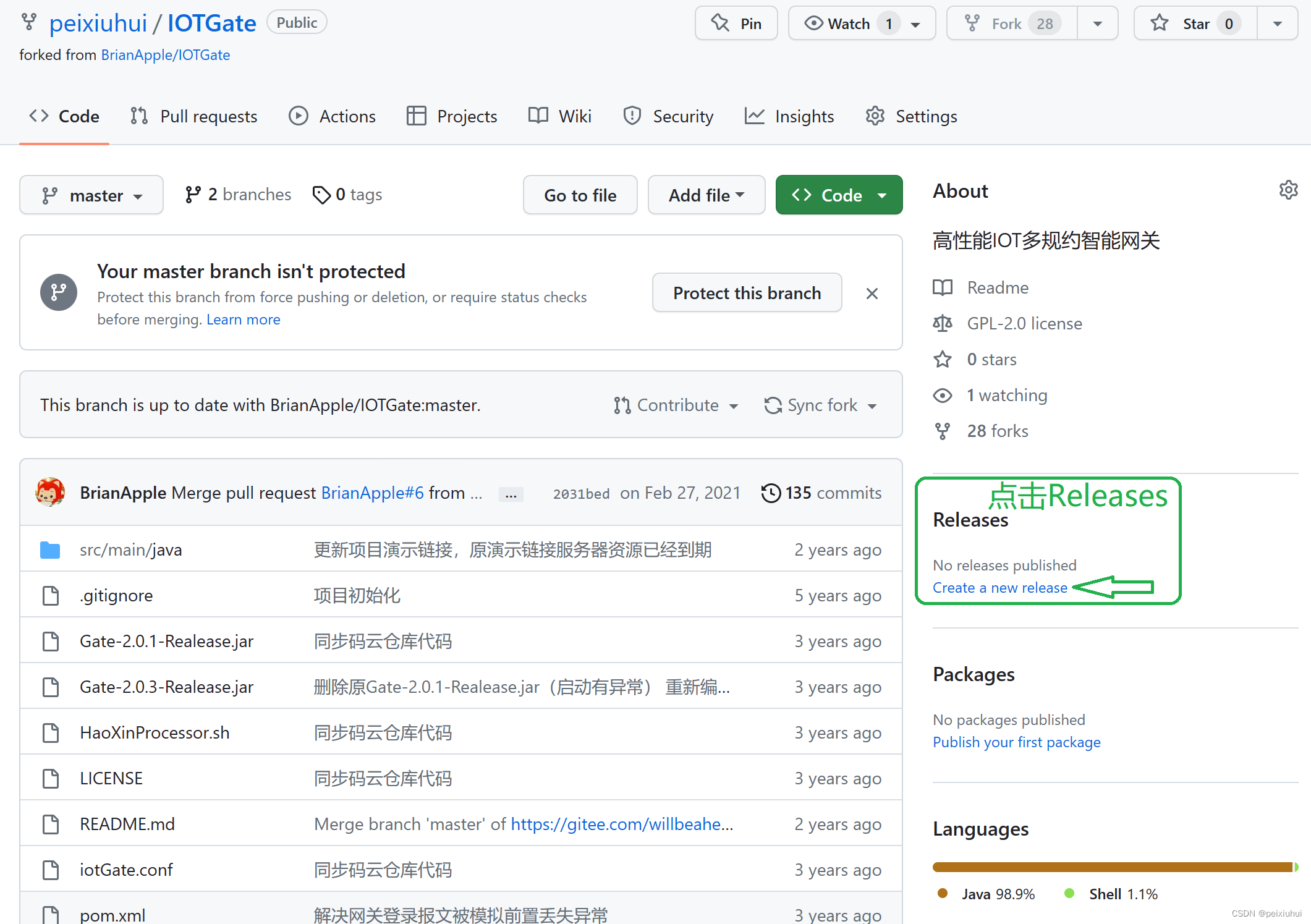Image resolution: width=1311 pixels, height=924 pixels.
Task: Click the Packages heading
Action: click(974, 674)
